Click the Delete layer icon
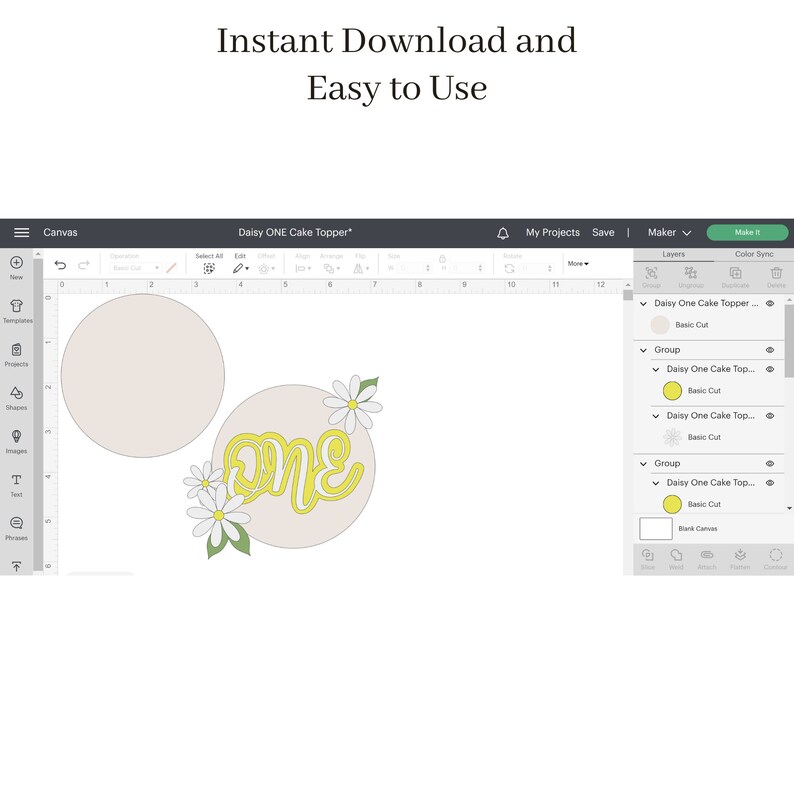The image size is (794, 794). click(x=776, y=273)
